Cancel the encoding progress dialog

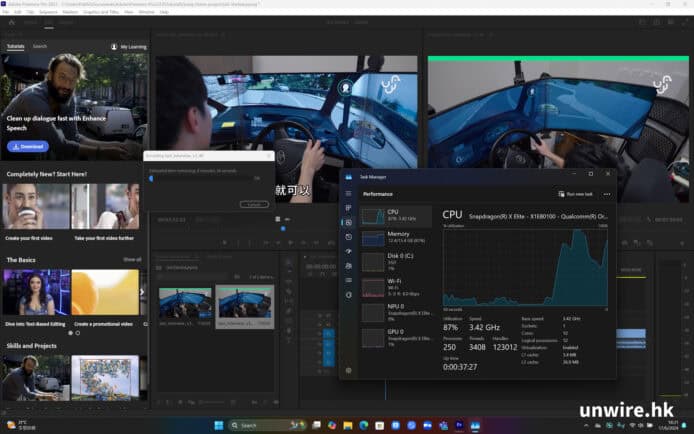click(254, 204)
